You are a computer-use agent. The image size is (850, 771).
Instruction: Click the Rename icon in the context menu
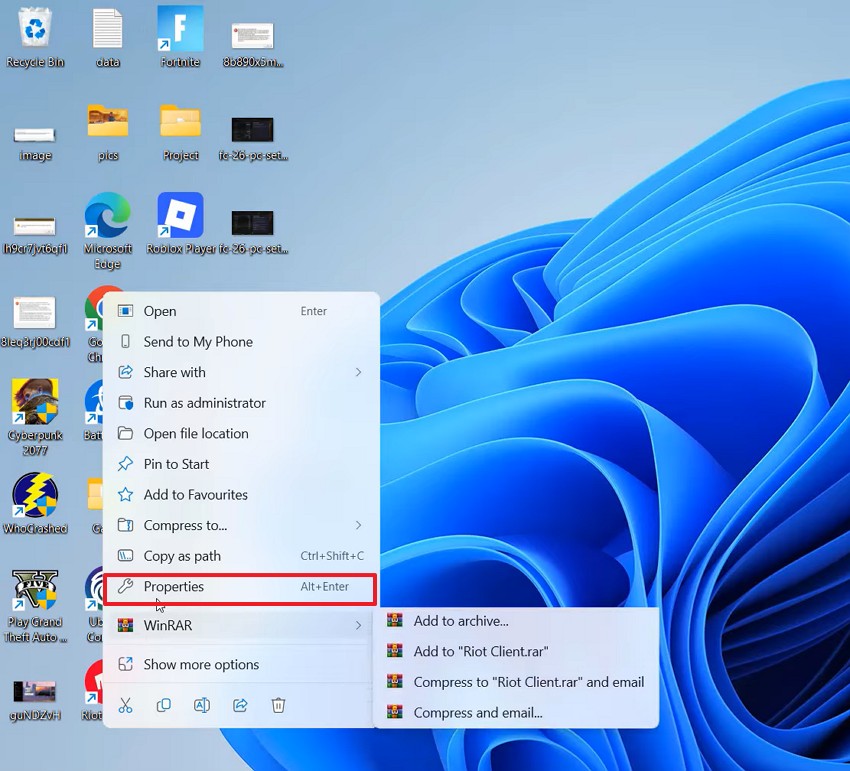coord(201,705)
